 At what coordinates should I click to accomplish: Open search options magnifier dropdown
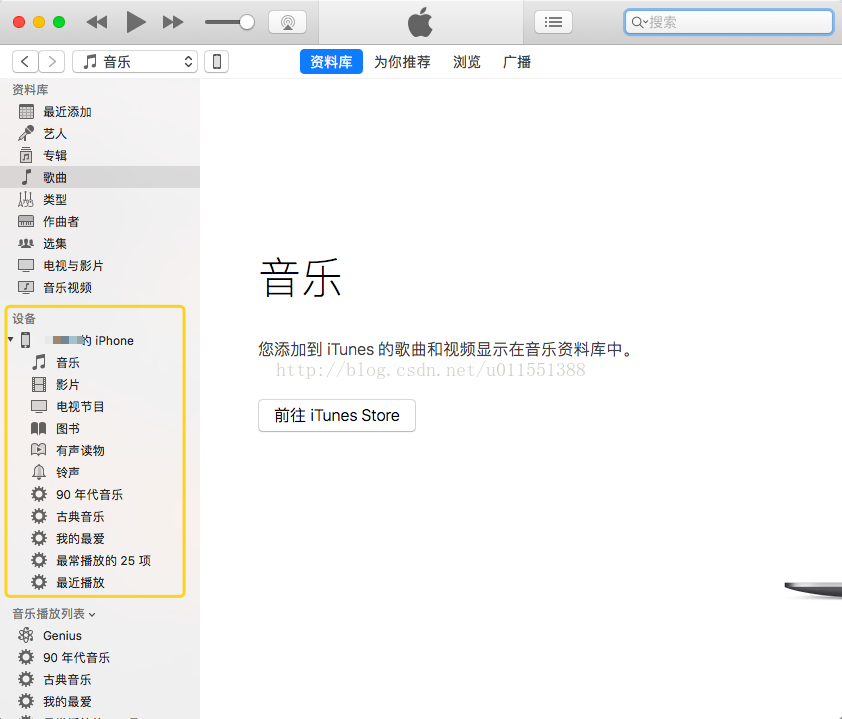point(639,22)
